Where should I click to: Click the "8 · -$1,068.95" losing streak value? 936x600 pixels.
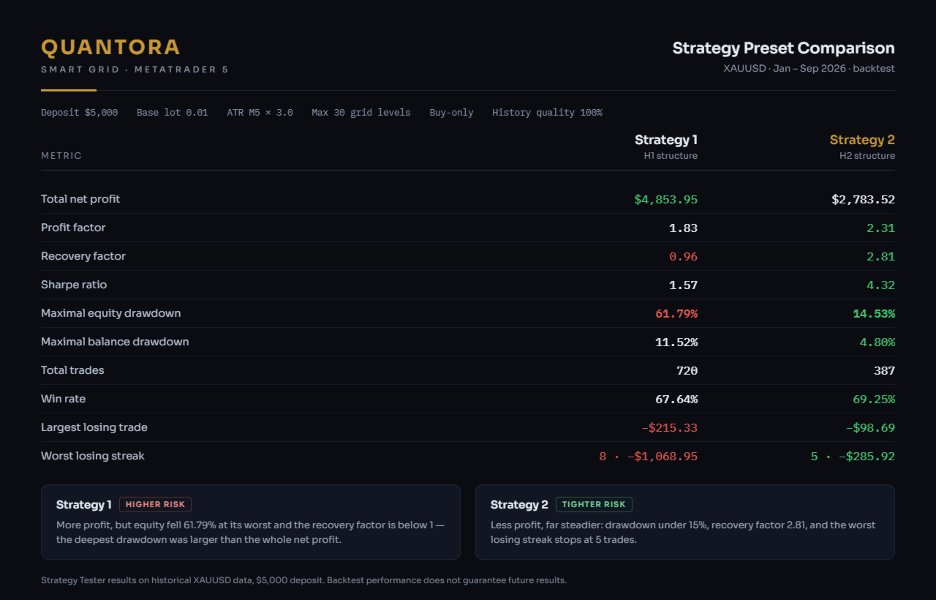[x=648, y=457]
